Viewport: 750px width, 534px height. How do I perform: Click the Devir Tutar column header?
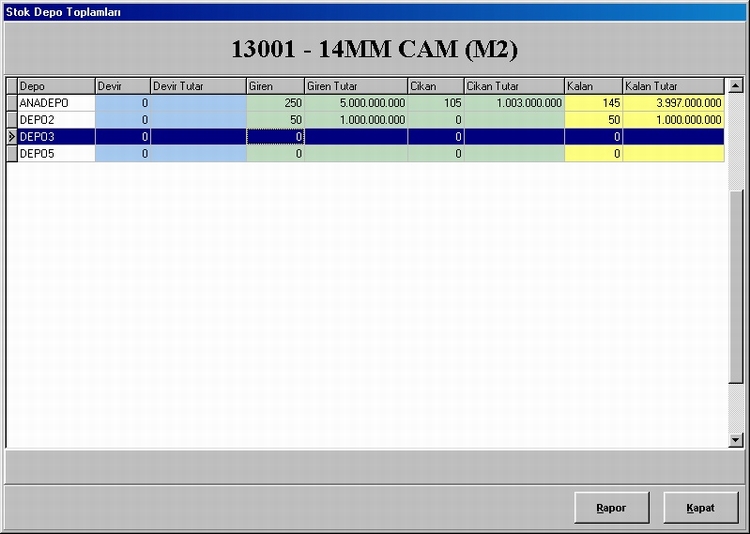[x=198, y=86]
